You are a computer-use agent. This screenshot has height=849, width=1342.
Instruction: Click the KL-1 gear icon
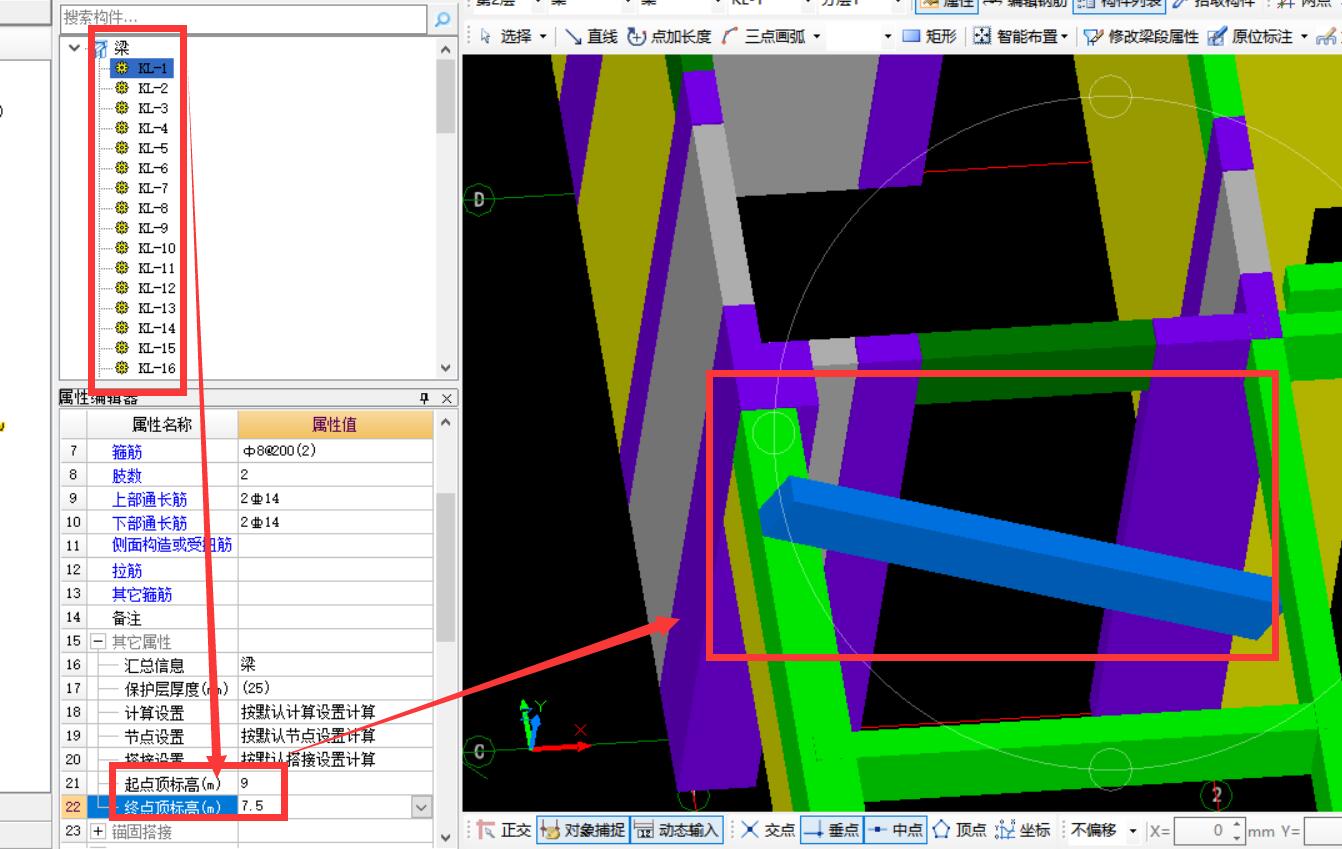122,68
